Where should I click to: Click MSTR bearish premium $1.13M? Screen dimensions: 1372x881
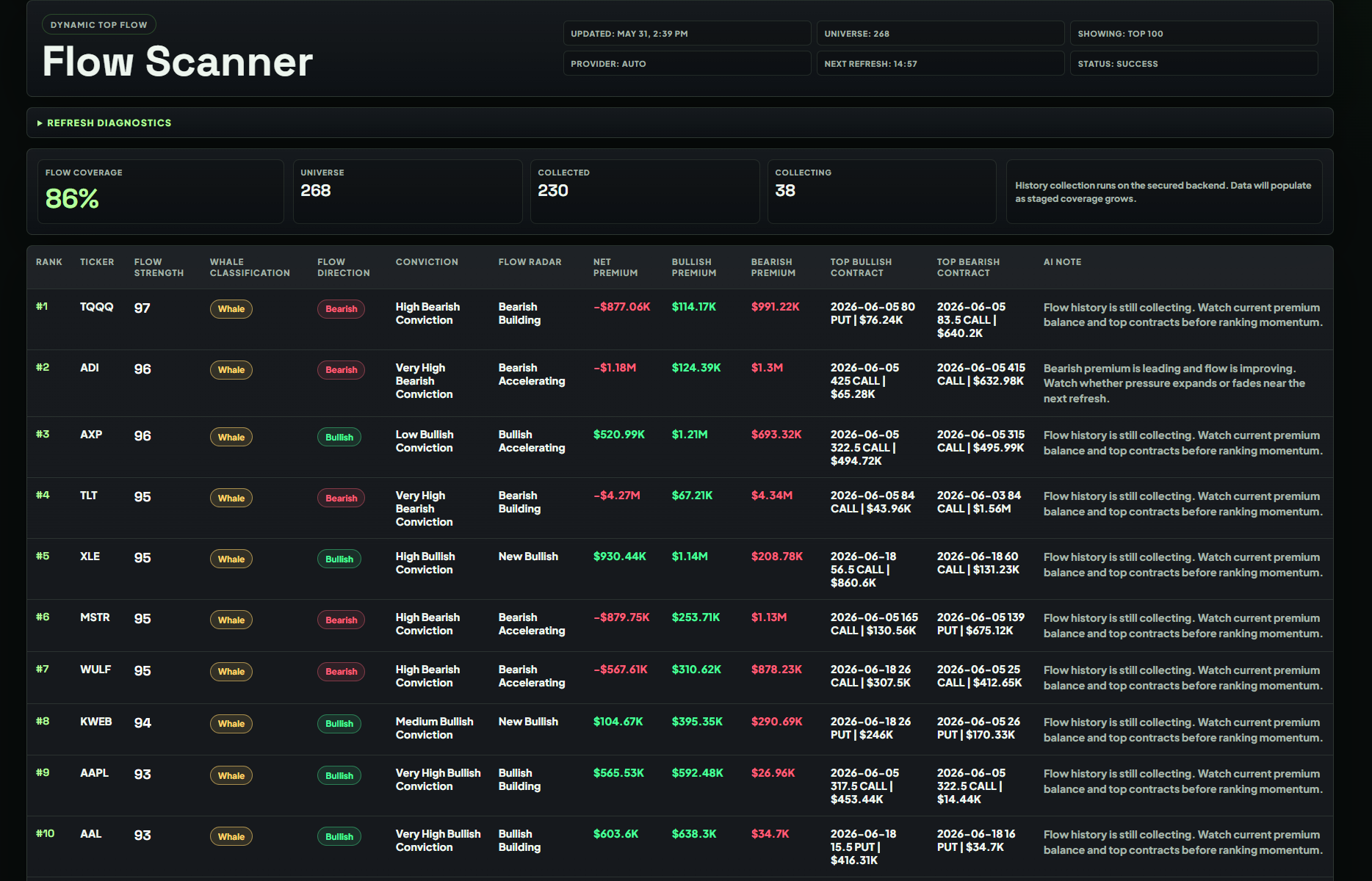[769, 617]
